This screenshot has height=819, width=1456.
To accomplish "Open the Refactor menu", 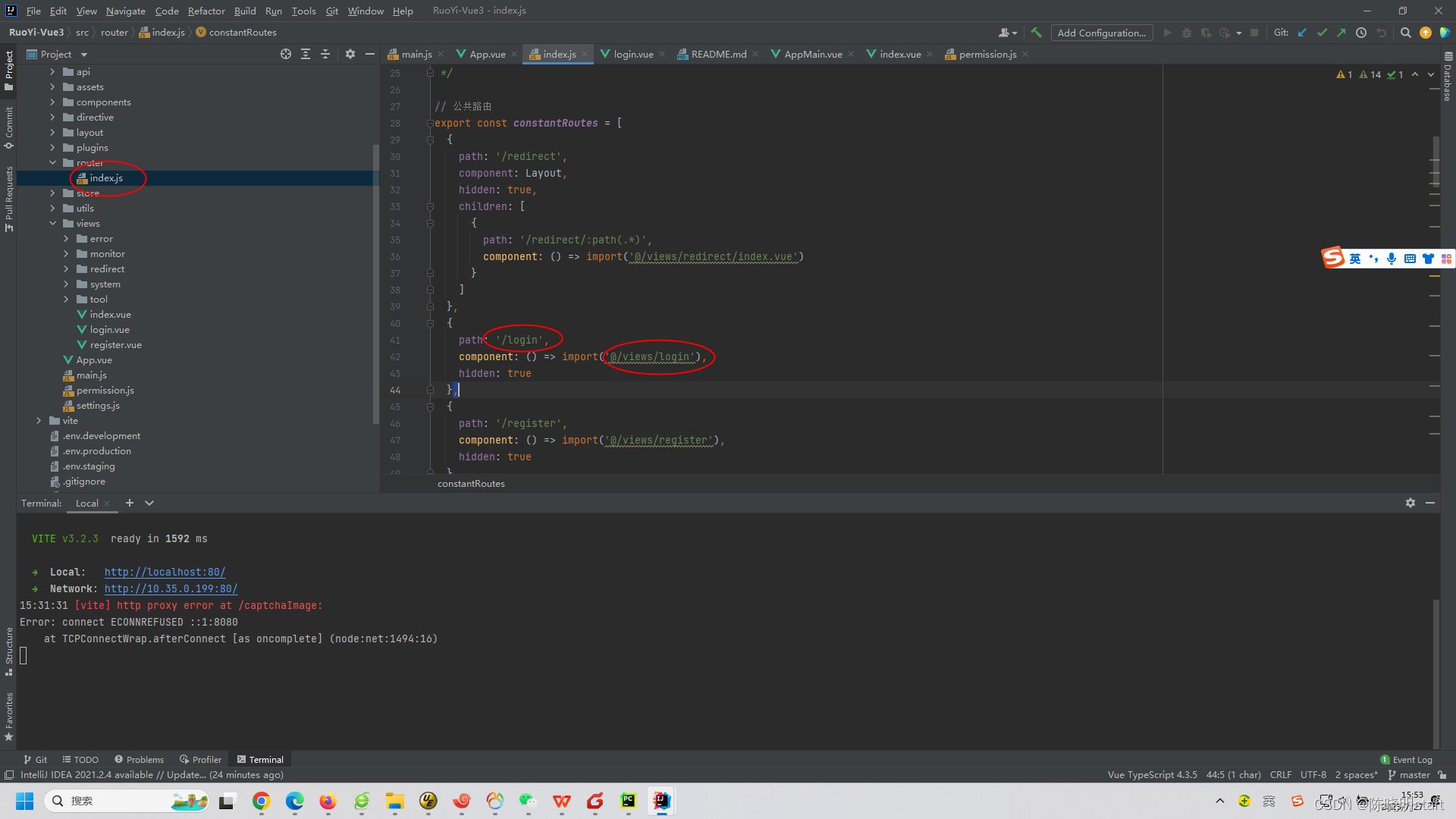I will point(206,11).
